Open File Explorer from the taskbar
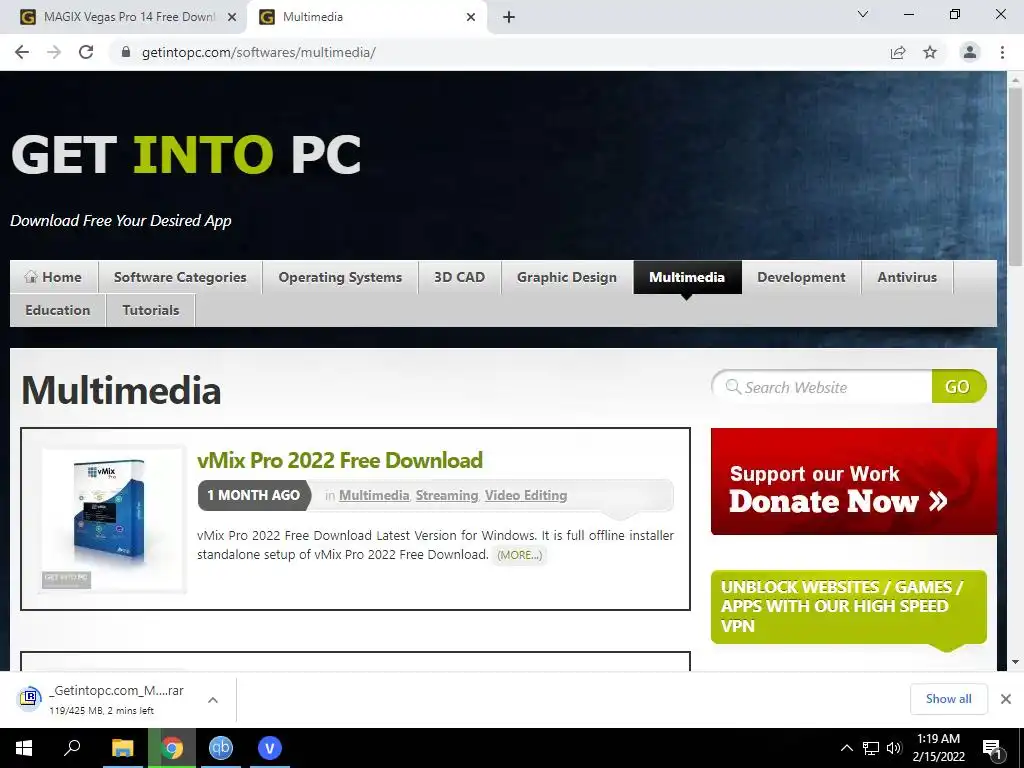Screen dimensions: 1024x768 tap(122, 748)
